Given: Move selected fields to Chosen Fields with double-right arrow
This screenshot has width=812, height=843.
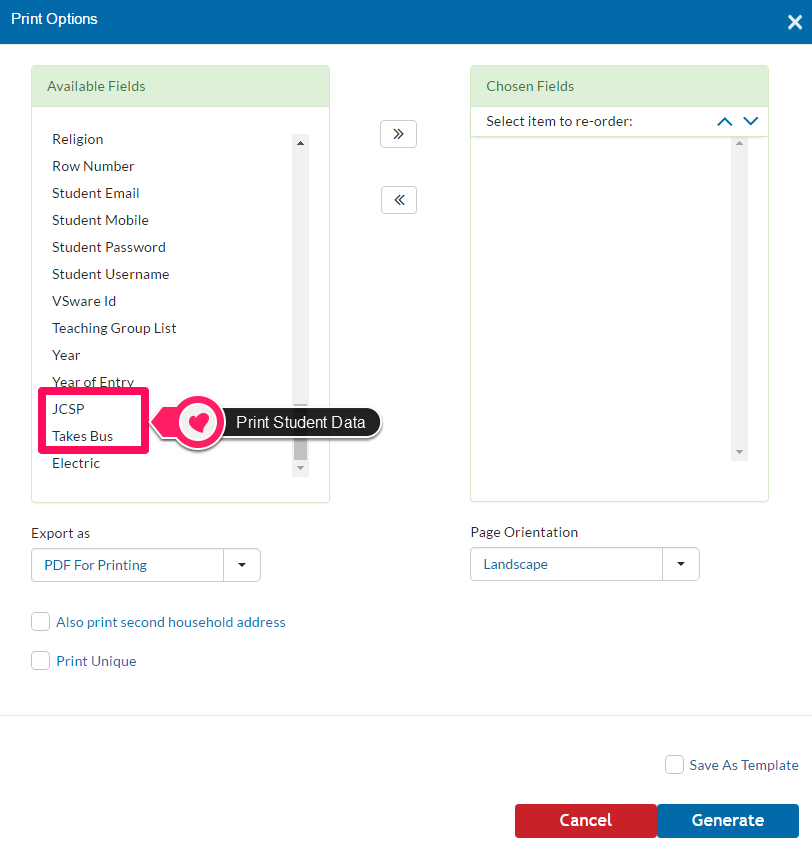Looking at the screenshot, I should pos(398,134).
